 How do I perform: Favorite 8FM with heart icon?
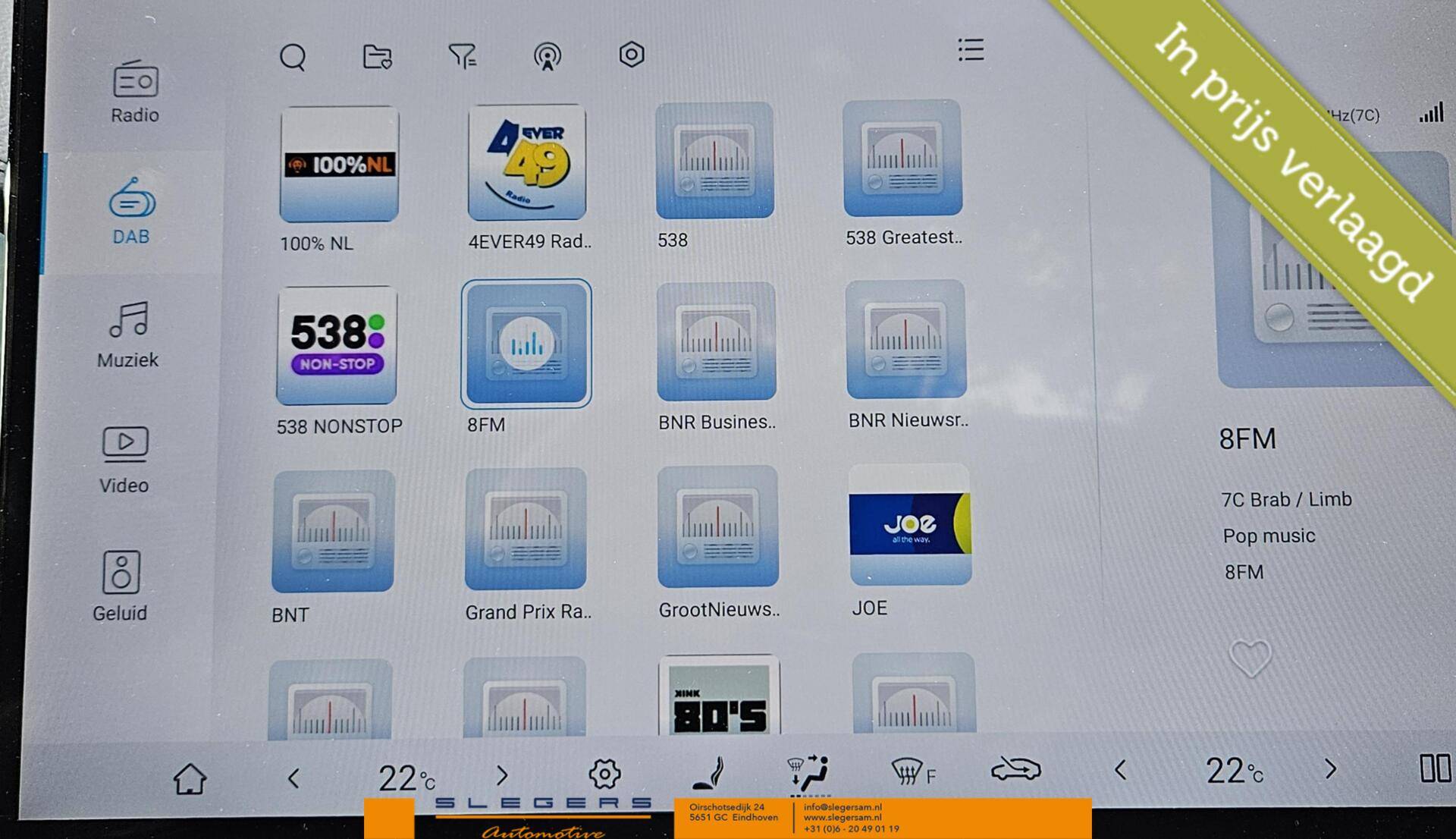pyautogui.click(x=1250, y=657)
